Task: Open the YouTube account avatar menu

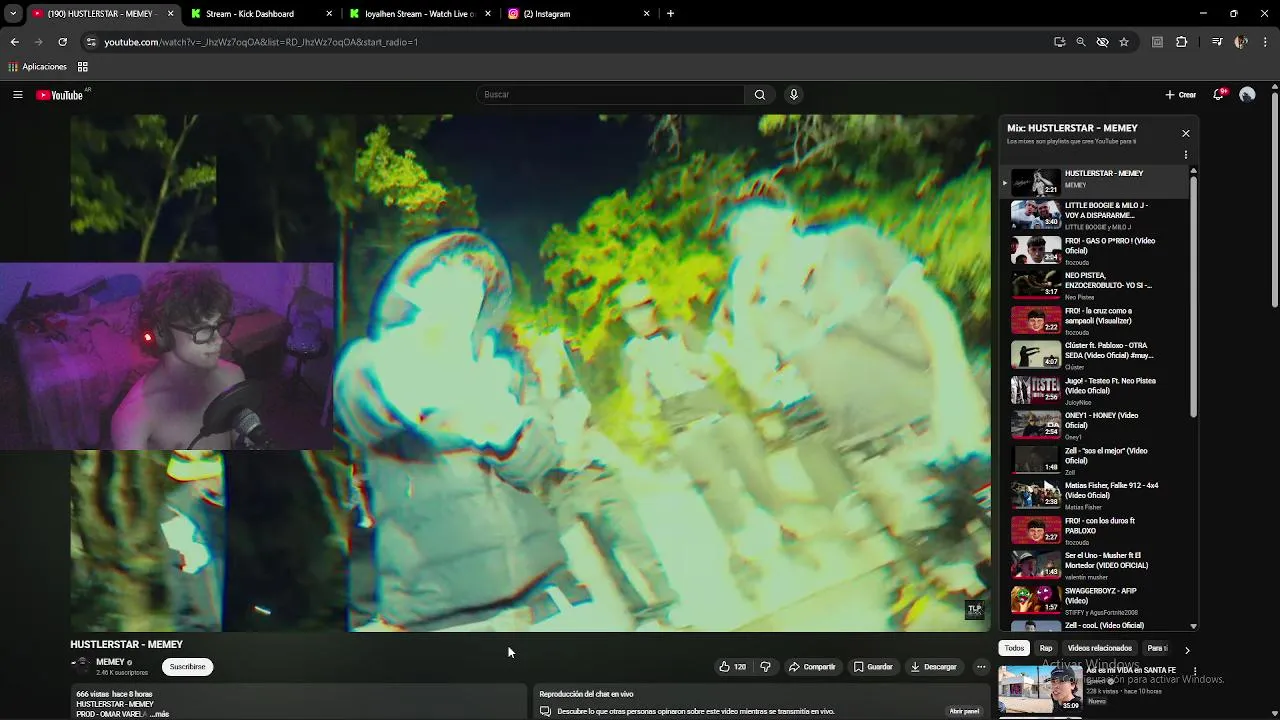Action: pyautogui.click(x=1247, y=95)
